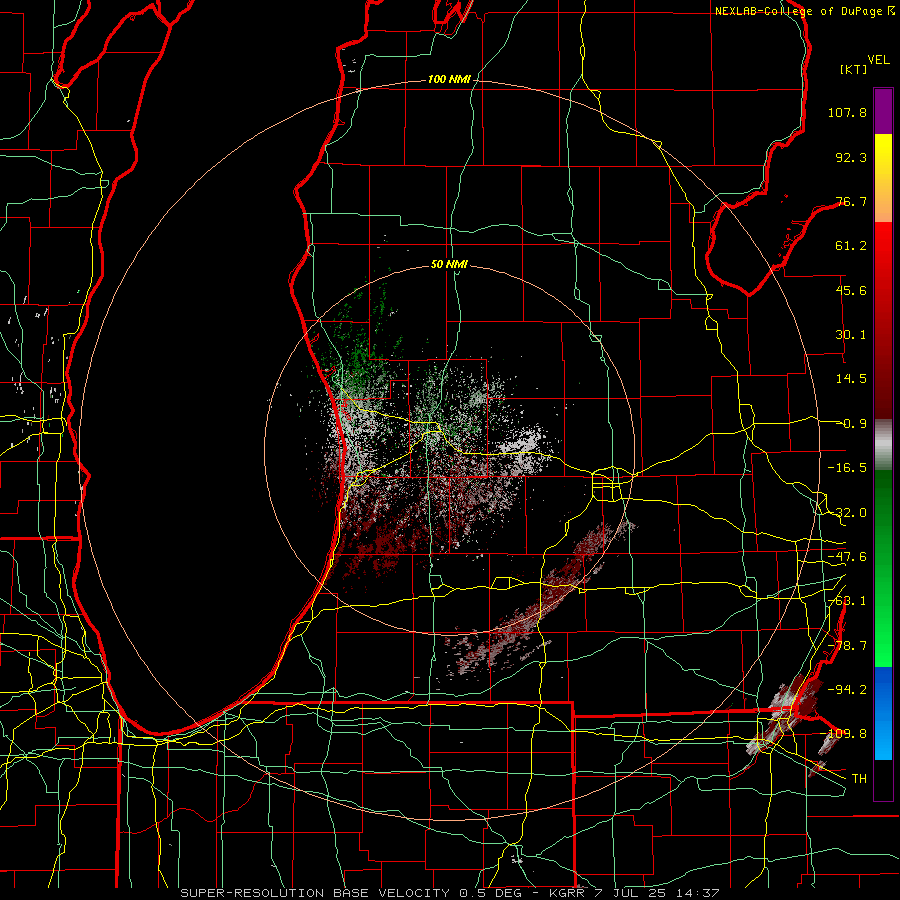Click the purple segment of the color bar
This screenshot has width=900, height=900.
coord(883,111)
